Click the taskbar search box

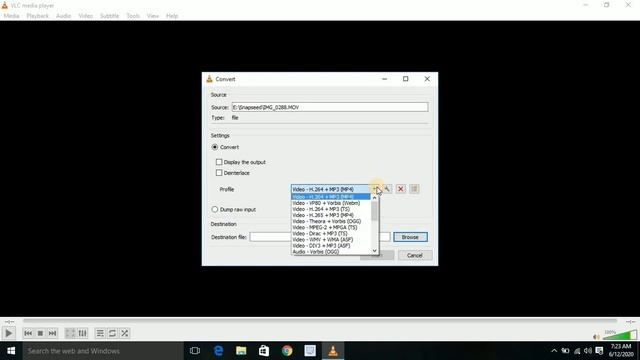pyautogui.click(x=103, y=351)
